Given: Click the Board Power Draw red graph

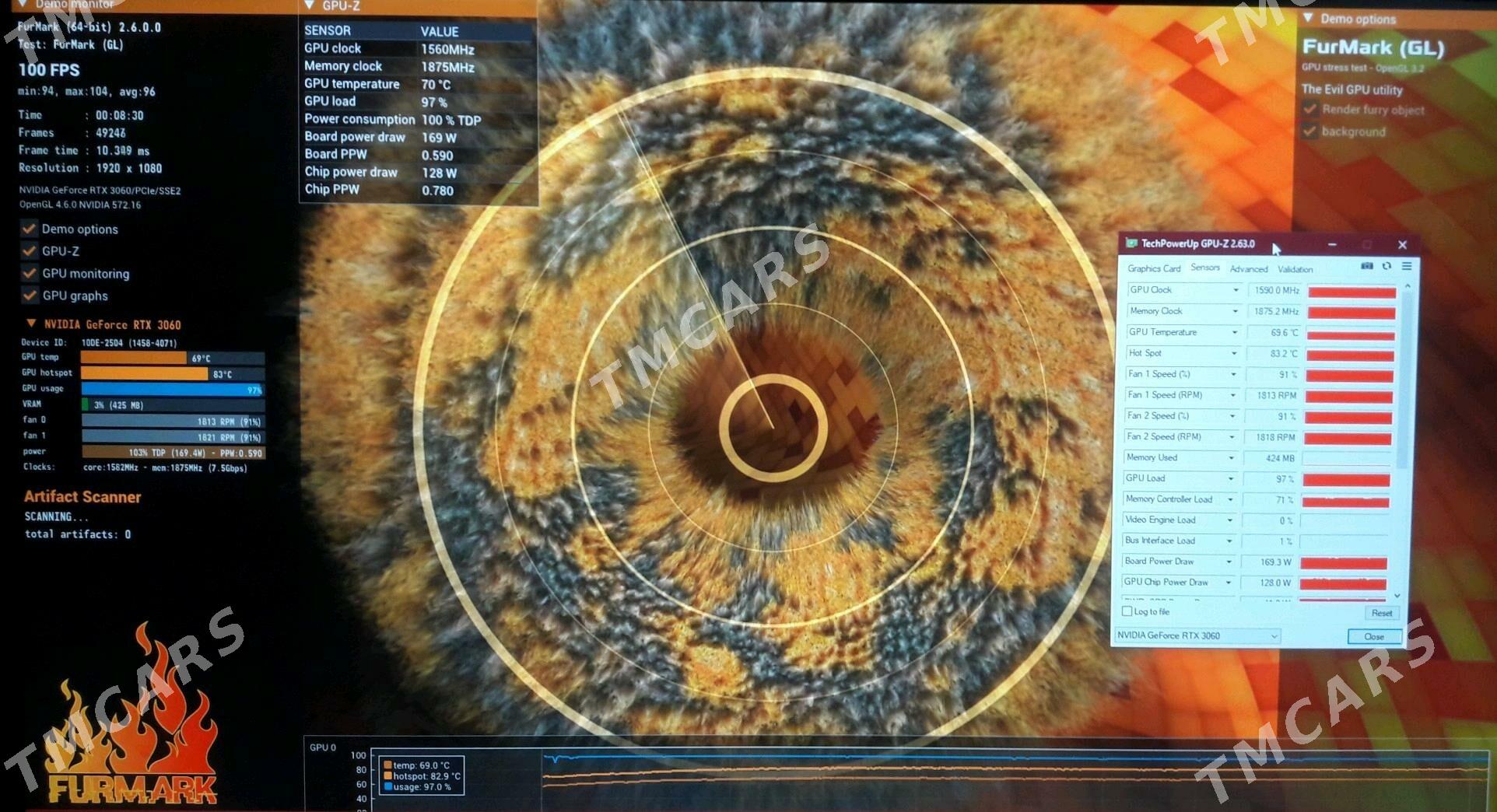Looking at the screenshot, I should tap(1344, 563).
